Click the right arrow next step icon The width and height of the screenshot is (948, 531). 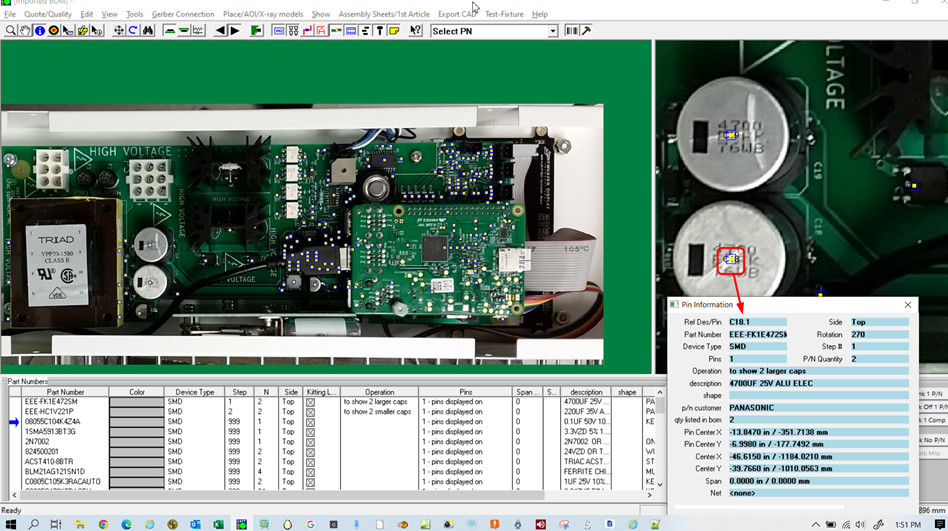coord(235,30)
